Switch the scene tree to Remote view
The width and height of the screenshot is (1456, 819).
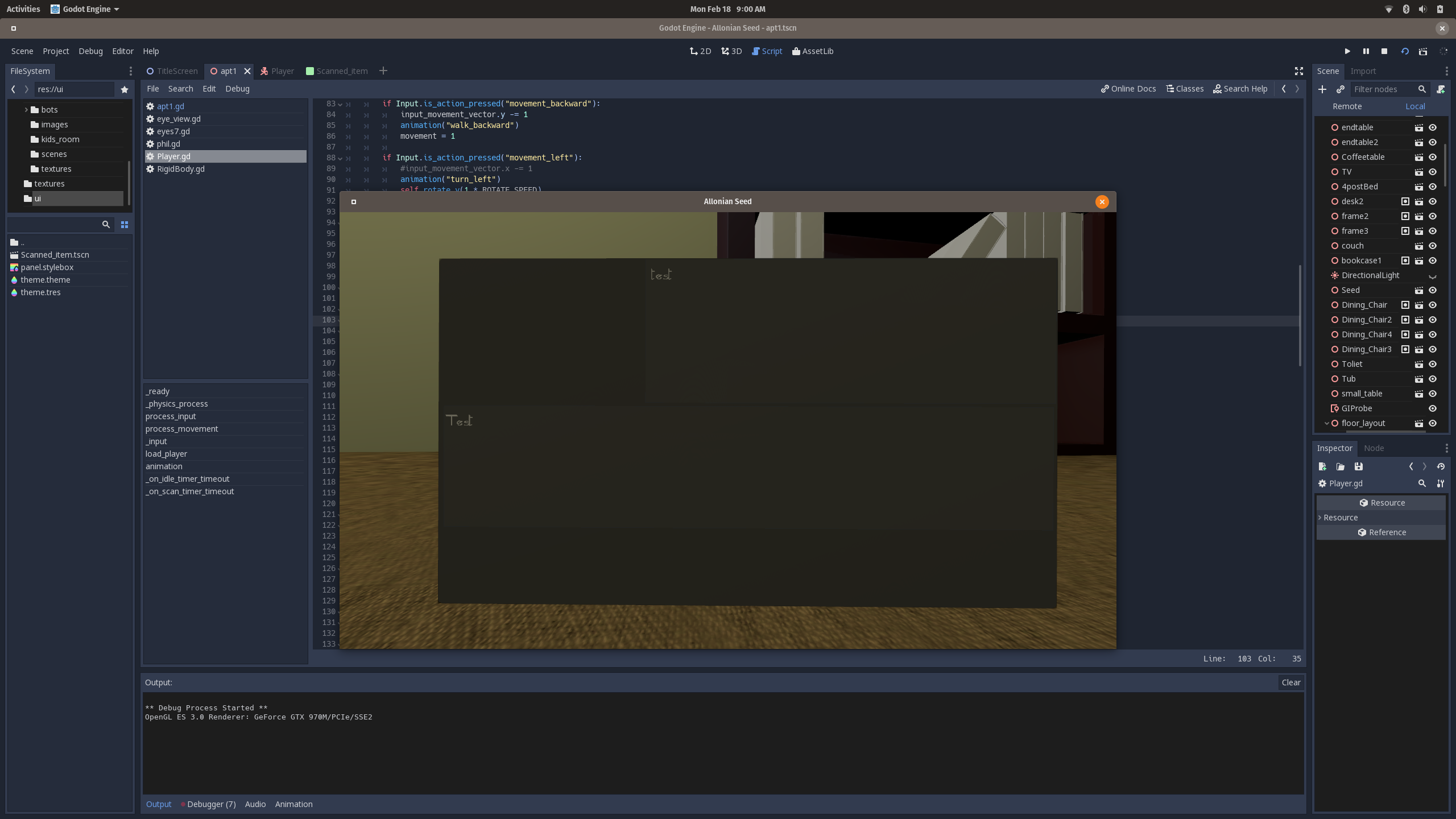[1347, 106]
